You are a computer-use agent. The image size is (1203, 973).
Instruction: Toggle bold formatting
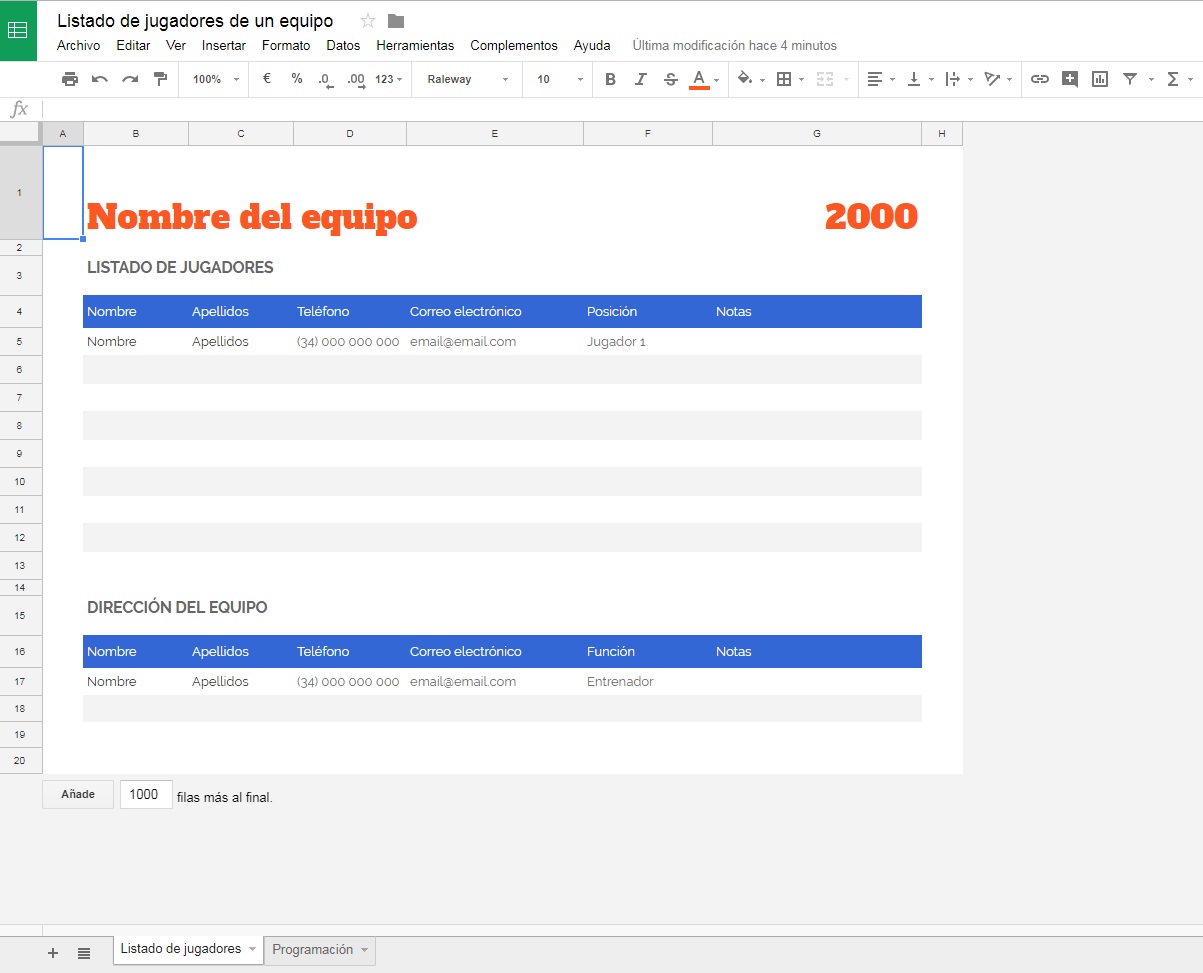tap(610, 79)
